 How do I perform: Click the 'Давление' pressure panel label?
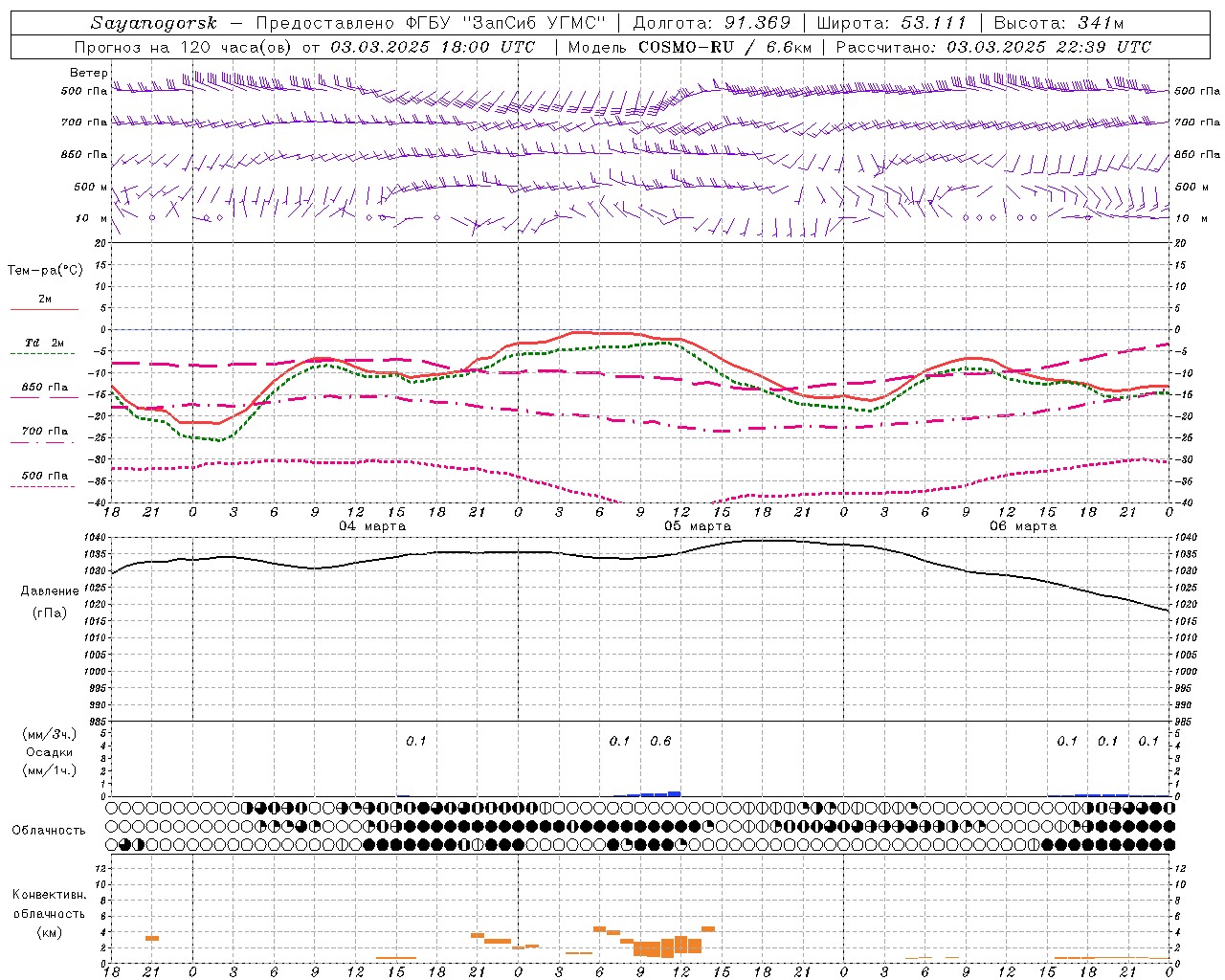pyautogui.click(x=50, y=591)
